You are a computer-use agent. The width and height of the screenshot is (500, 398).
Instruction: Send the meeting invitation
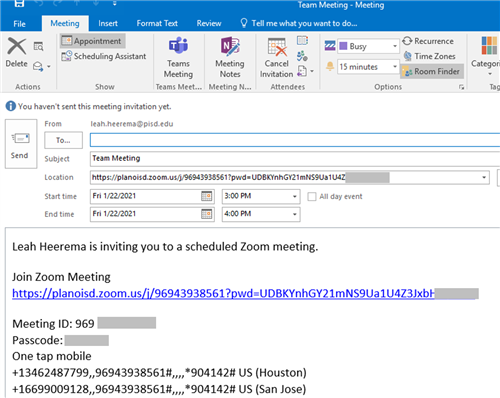(x=21, y=144)
